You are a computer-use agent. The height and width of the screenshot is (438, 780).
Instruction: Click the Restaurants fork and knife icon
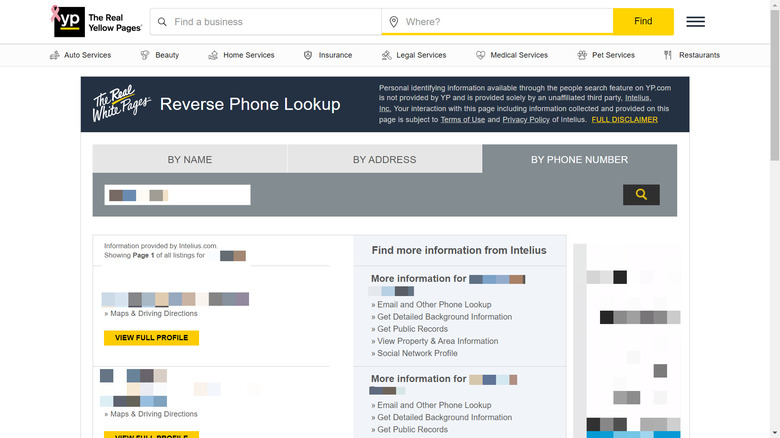668,55
